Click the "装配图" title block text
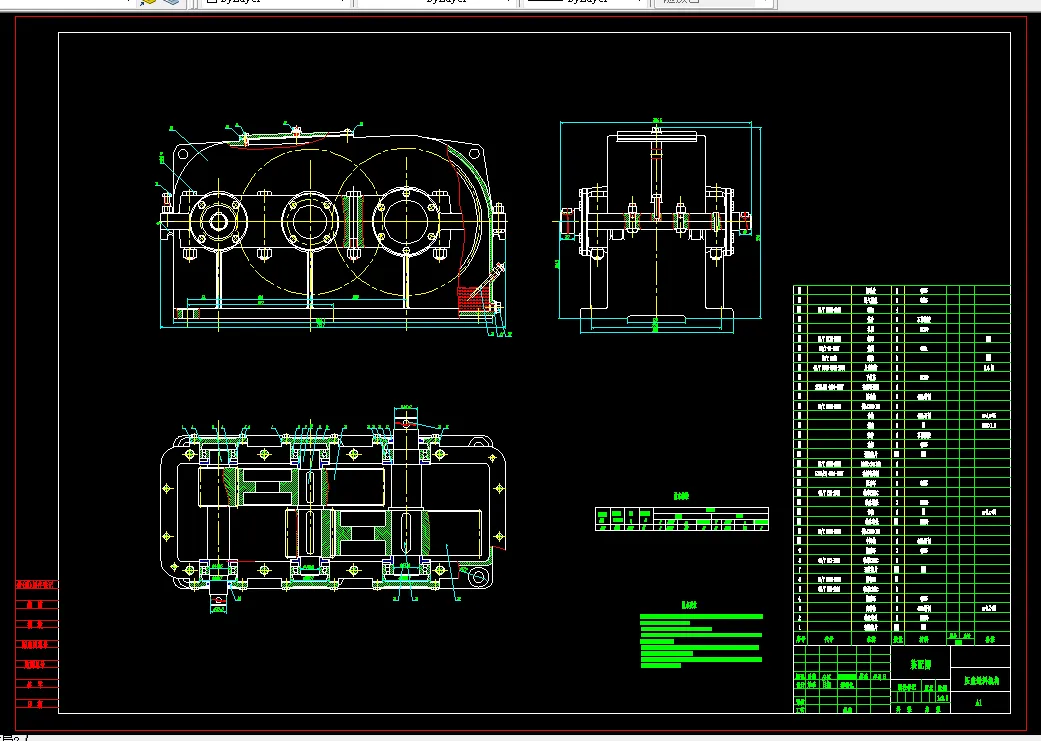The image size is (1041, 741). pos(920,665)
